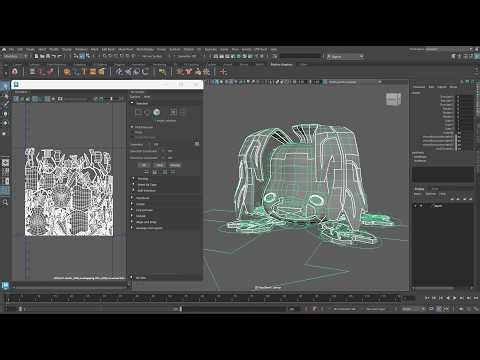Open the Layers menu in layer editor

point(418,194)
